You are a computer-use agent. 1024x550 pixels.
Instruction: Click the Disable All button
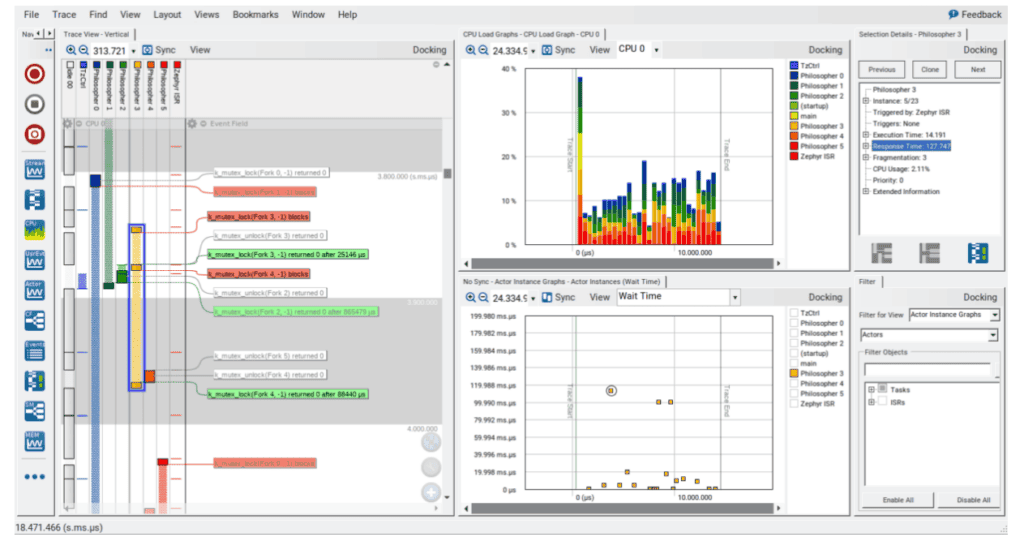click(973, 500)
